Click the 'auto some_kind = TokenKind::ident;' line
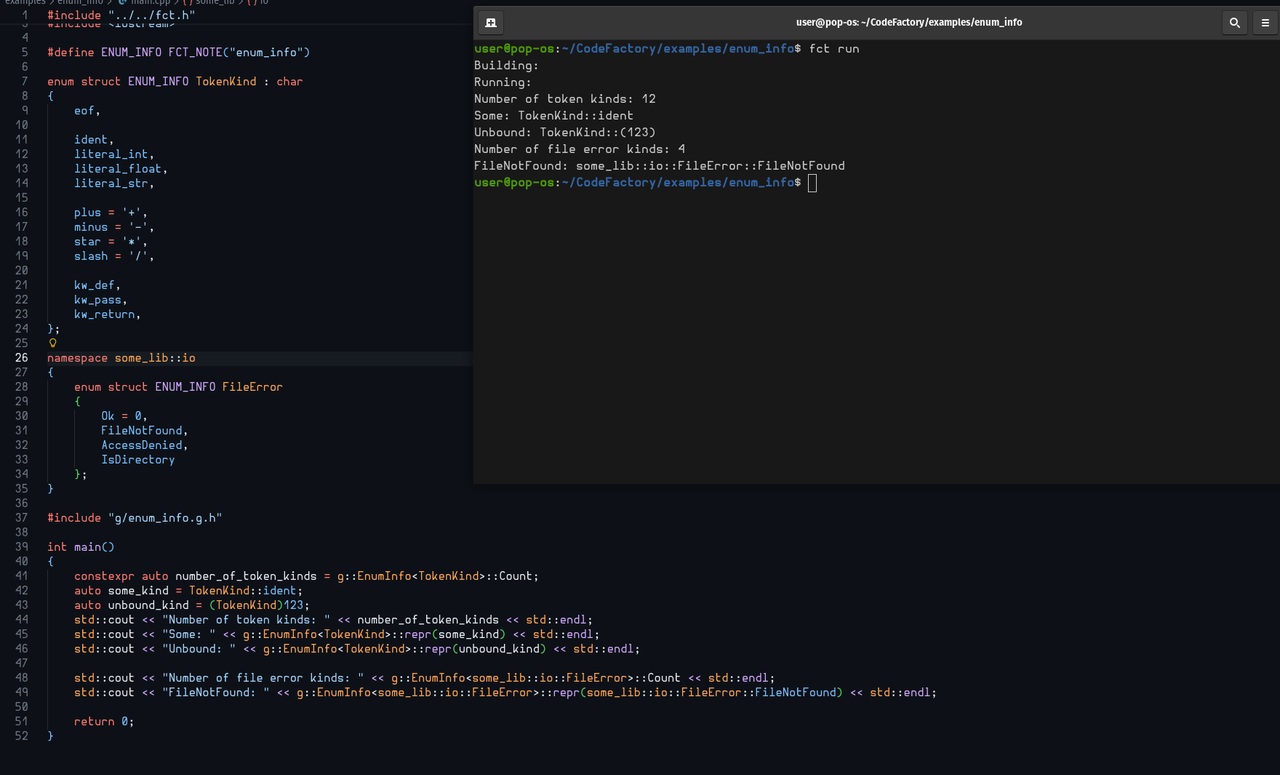The height and width of the screenshot is (775, 1280). pos(188,591)
